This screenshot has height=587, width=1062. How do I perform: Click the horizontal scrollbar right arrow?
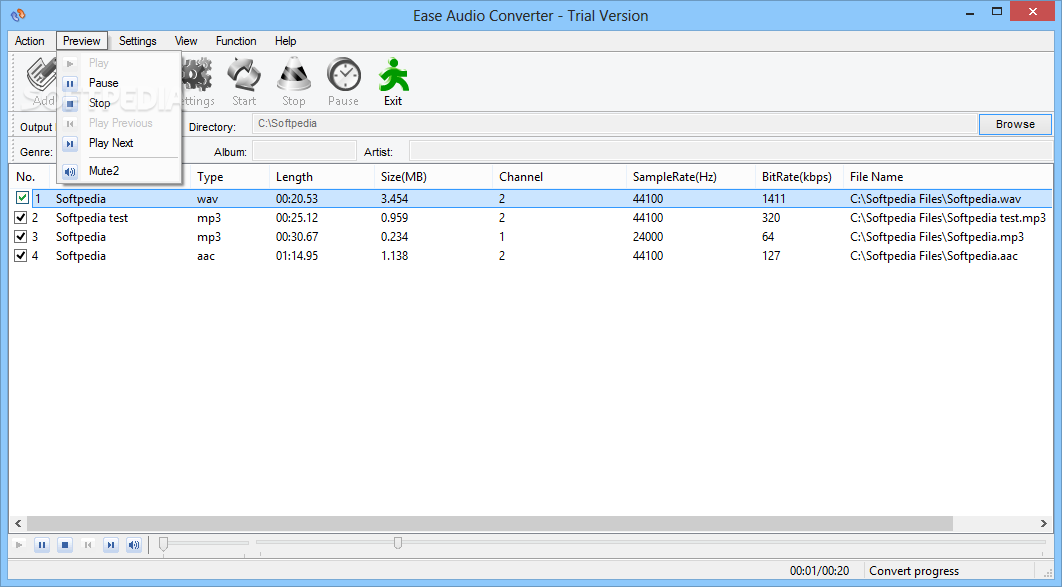click(1044, 523)
